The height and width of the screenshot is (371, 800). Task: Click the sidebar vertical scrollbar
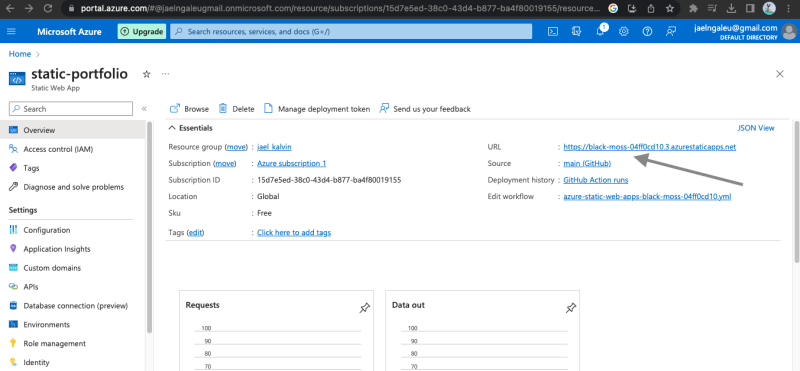tap(149, 227)
